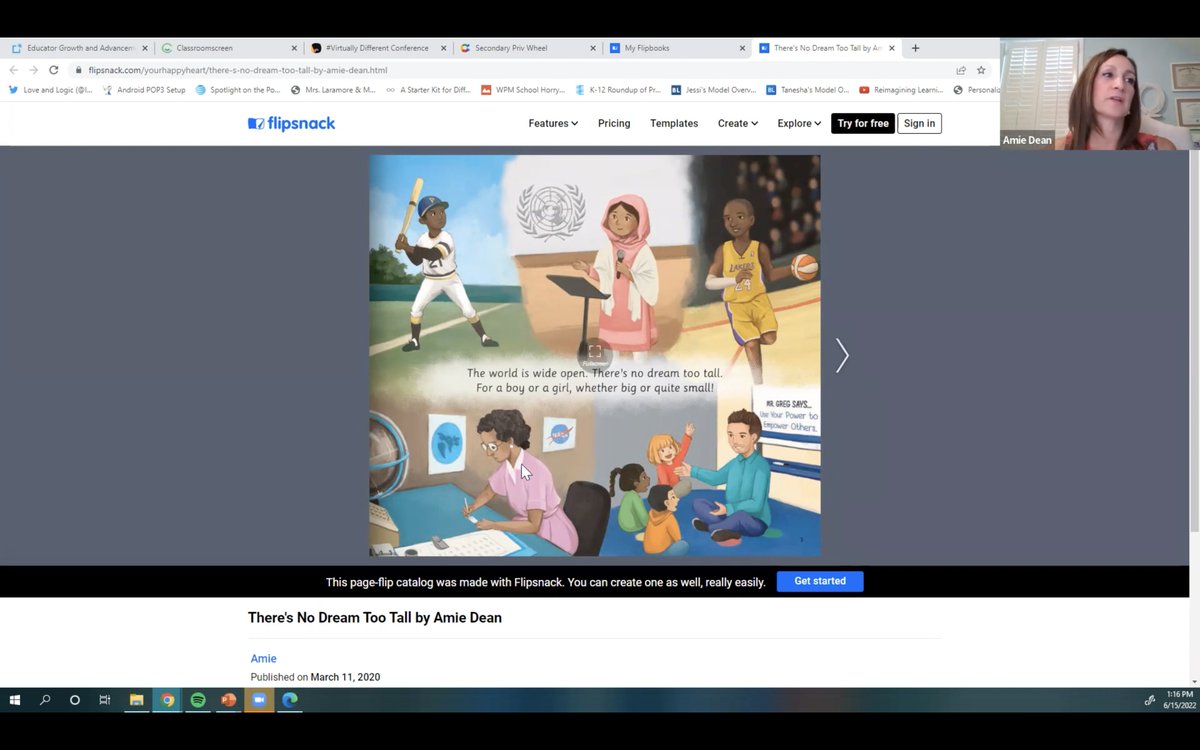Click the Flipsnack logo
Viewport: 1200px width, 750px height.
point(291,122)
